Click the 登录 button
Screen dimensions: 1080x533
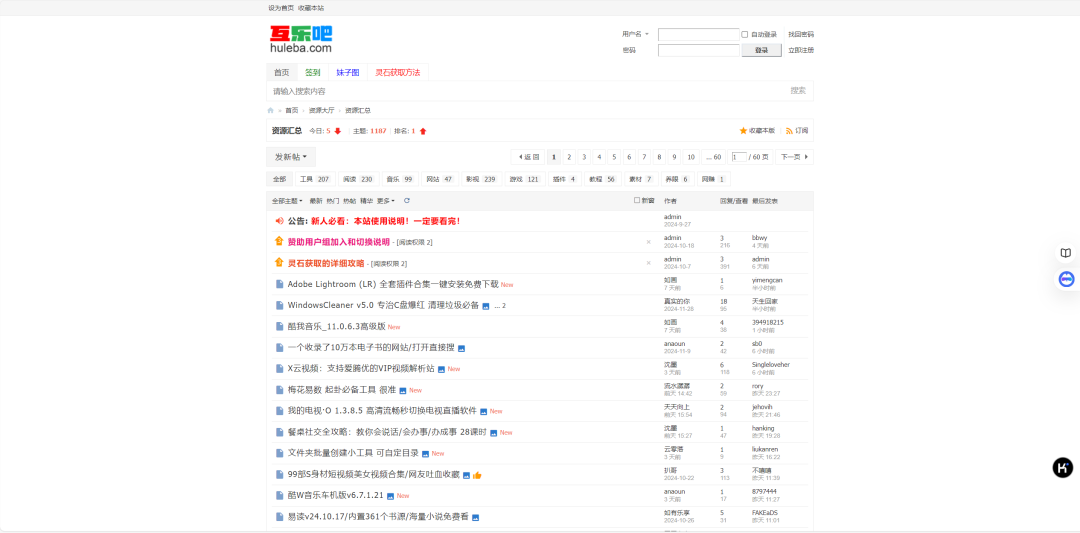pyautogui.click(x=762, y=50)
